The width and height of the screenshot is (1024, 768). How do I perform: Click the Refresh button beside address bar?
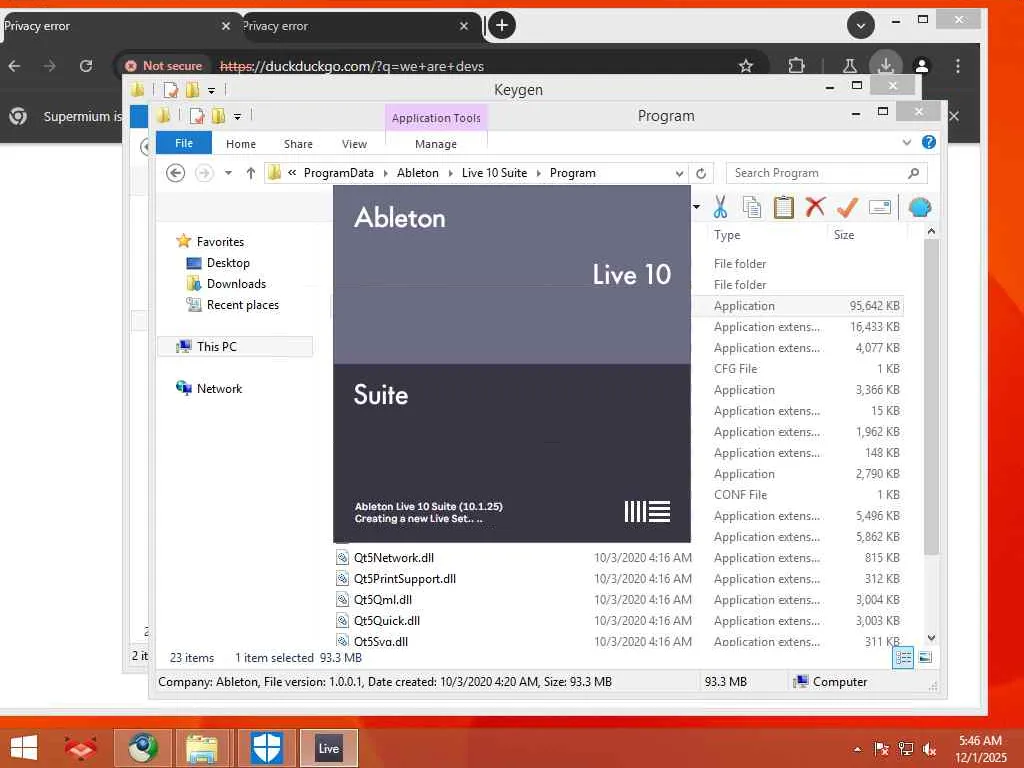701,173
